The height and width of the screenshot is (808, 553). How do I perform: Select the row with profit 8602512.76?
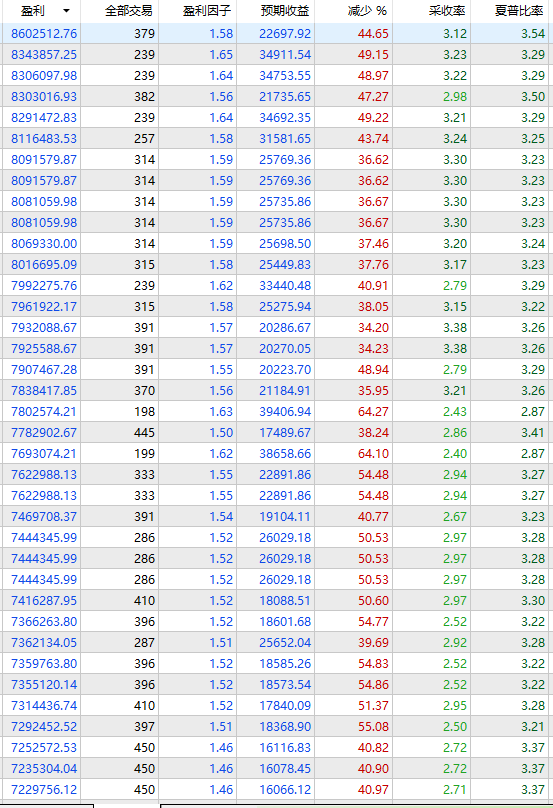[276, 33]
